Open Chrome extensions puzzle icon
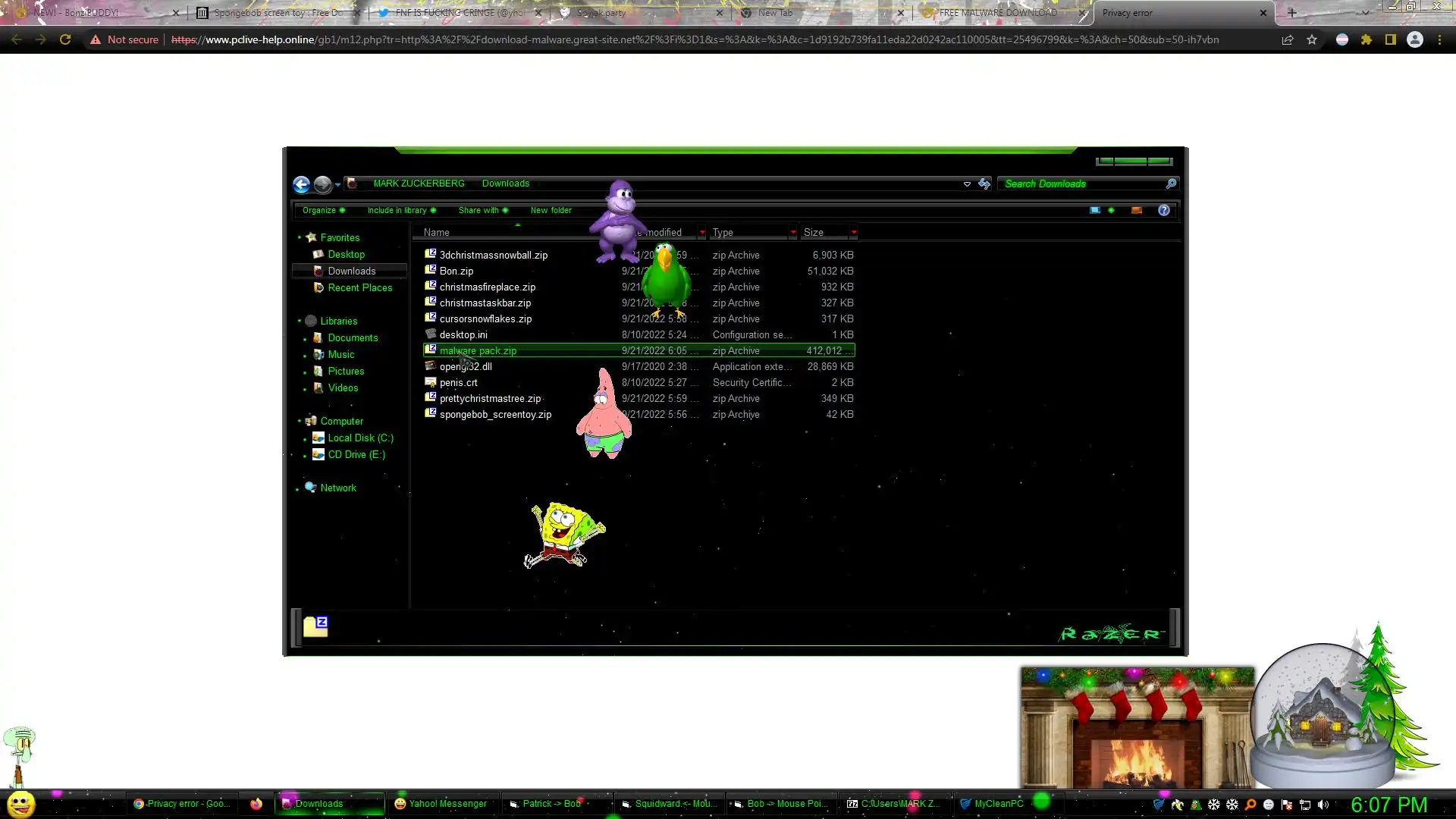 (1367, 39)
